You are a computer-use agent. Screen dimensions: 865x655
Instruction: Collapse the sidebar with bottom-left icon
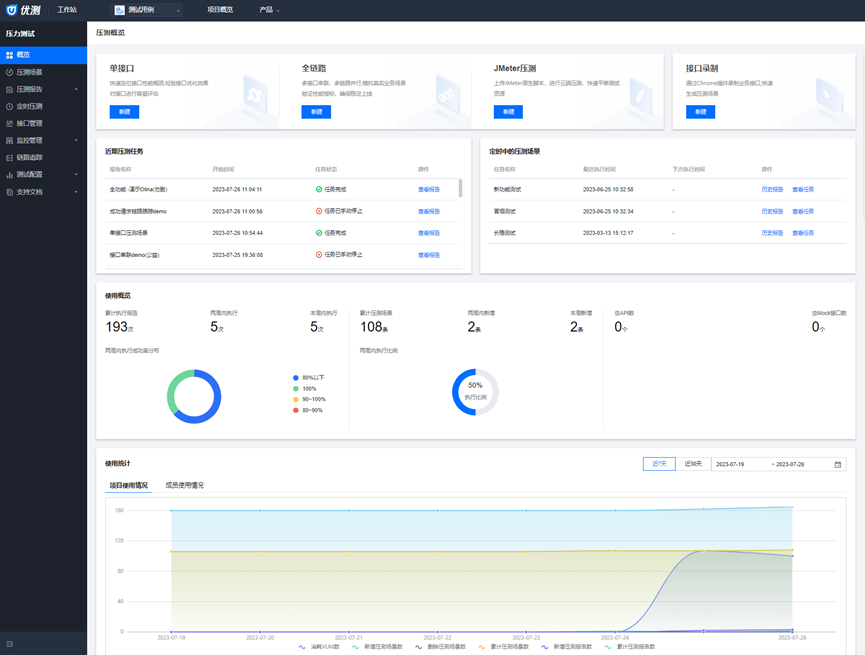(x=9, y=643)
